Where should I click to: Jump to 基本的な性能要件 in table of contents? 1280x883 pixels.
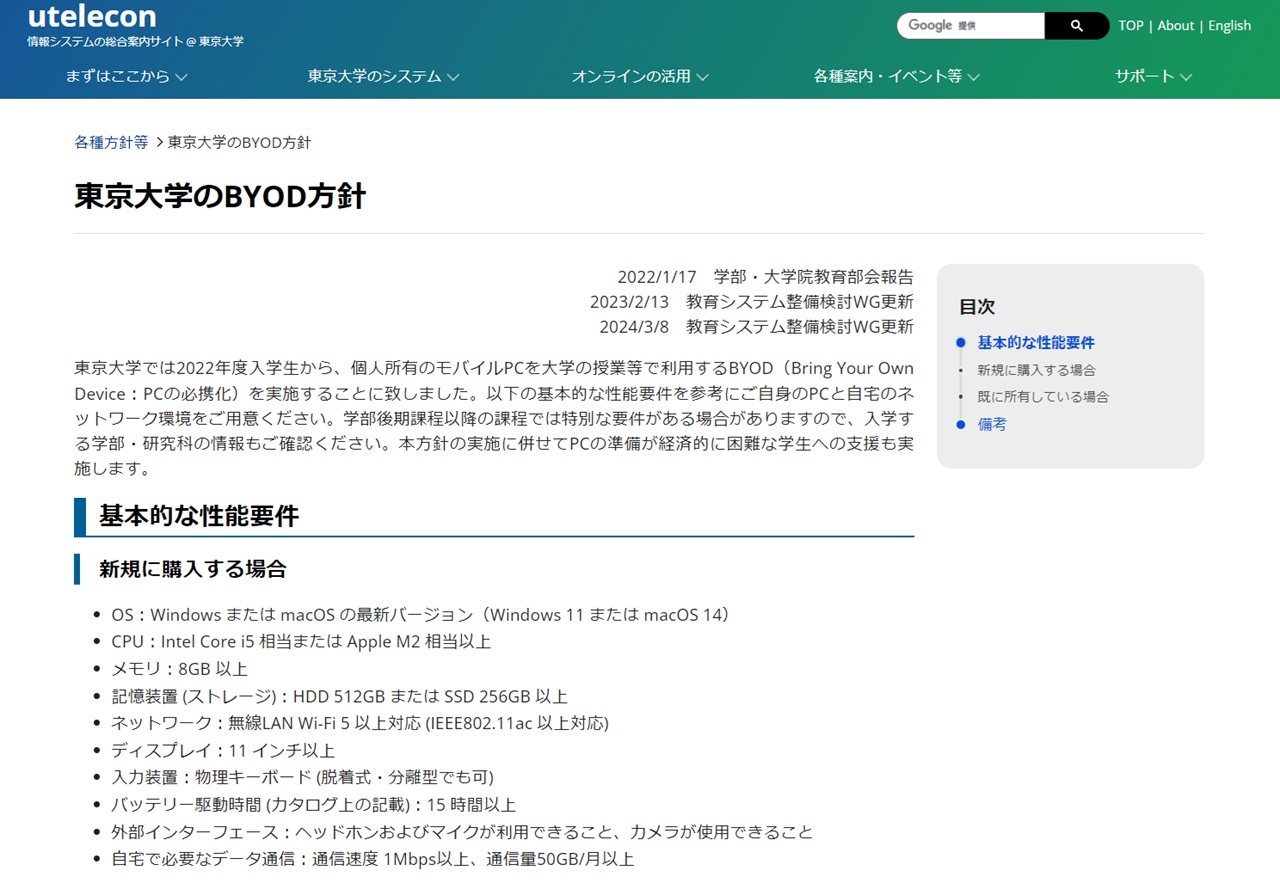(x=1036, y=342)
